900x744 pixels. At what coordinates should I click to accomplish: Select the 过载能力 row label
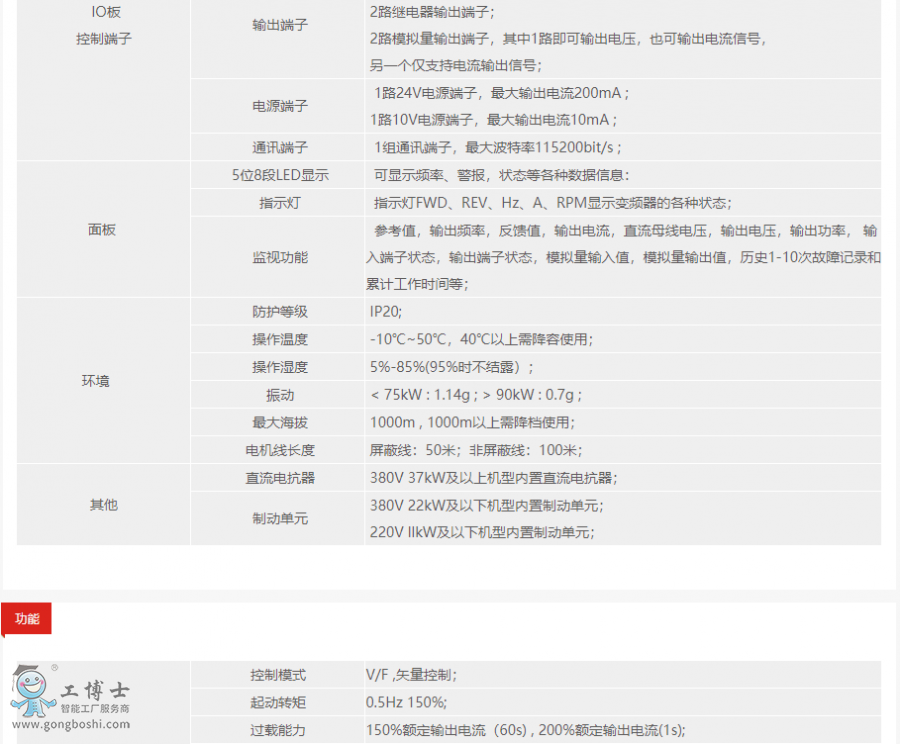[x=279, y=730]
